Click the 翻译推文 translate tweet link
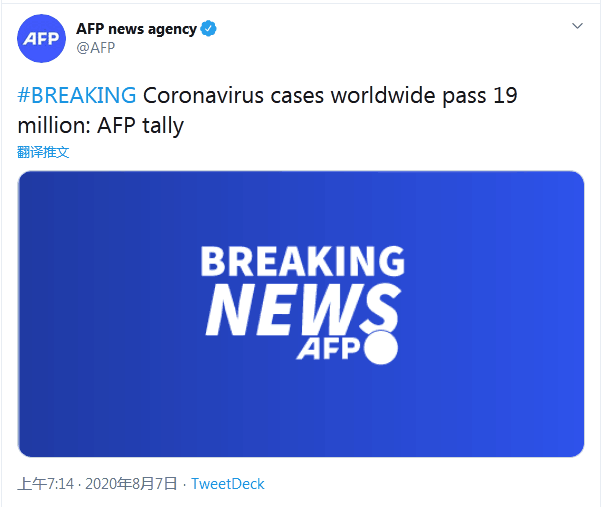Screen dimensions: 613x507 pyautogui.click(x=43, y=152)
